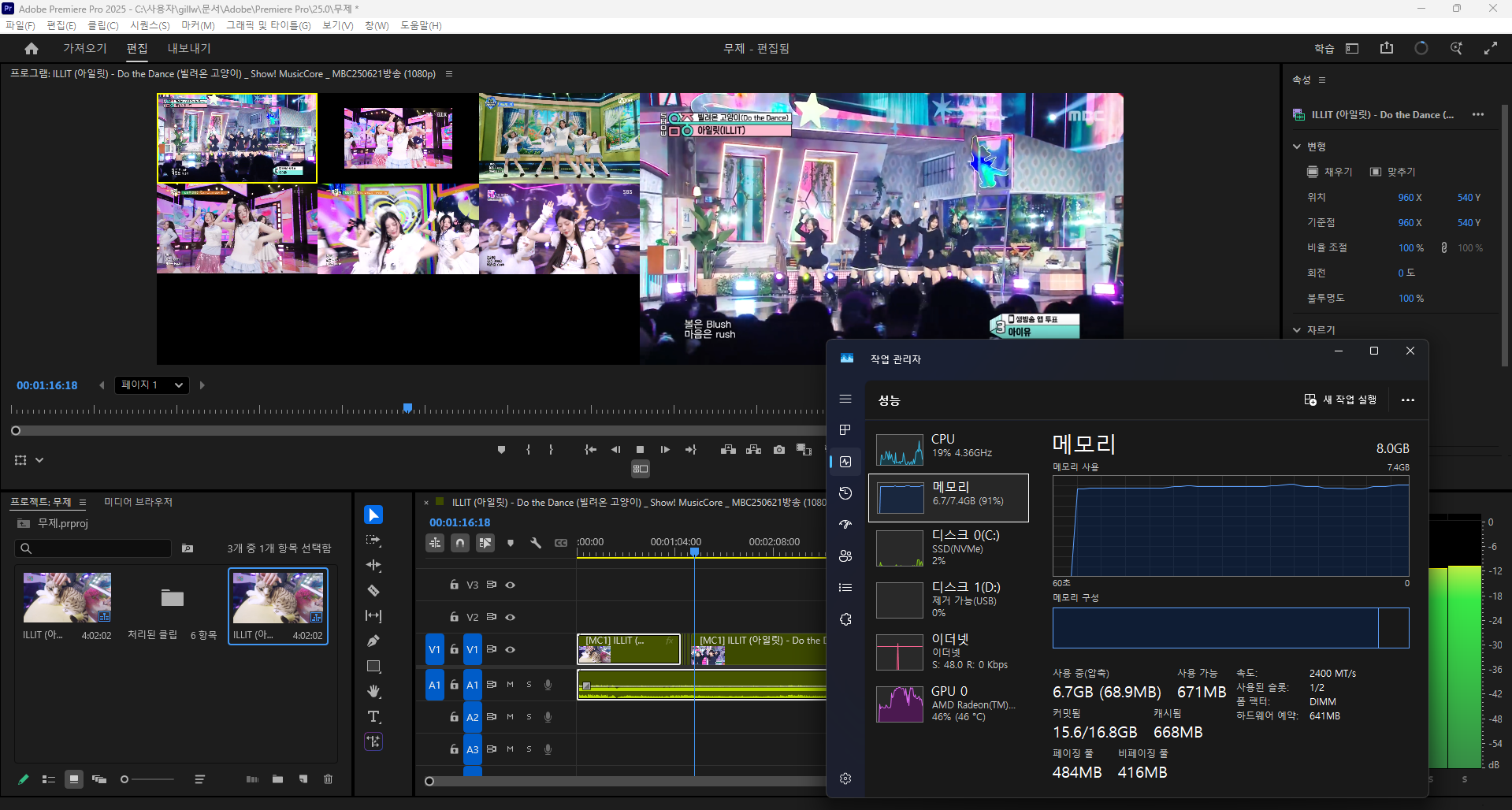The image size is (1512, 810).
Task: Click 새 작업 실행 in Task Manager
Action: click(1340, 400)
